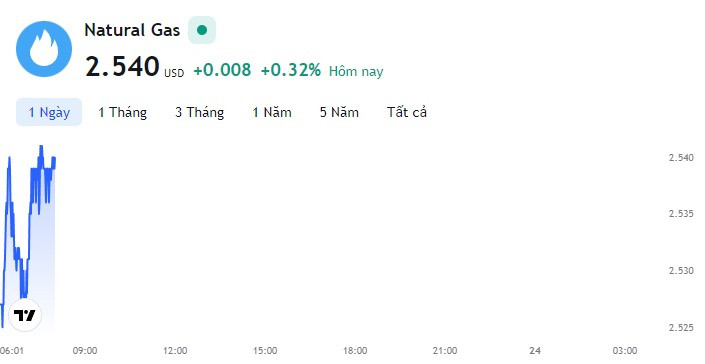The width and height of the screenshot is (705, 364).
Task: Open the TradingView logo badge
Action: [x=25, y=315]
